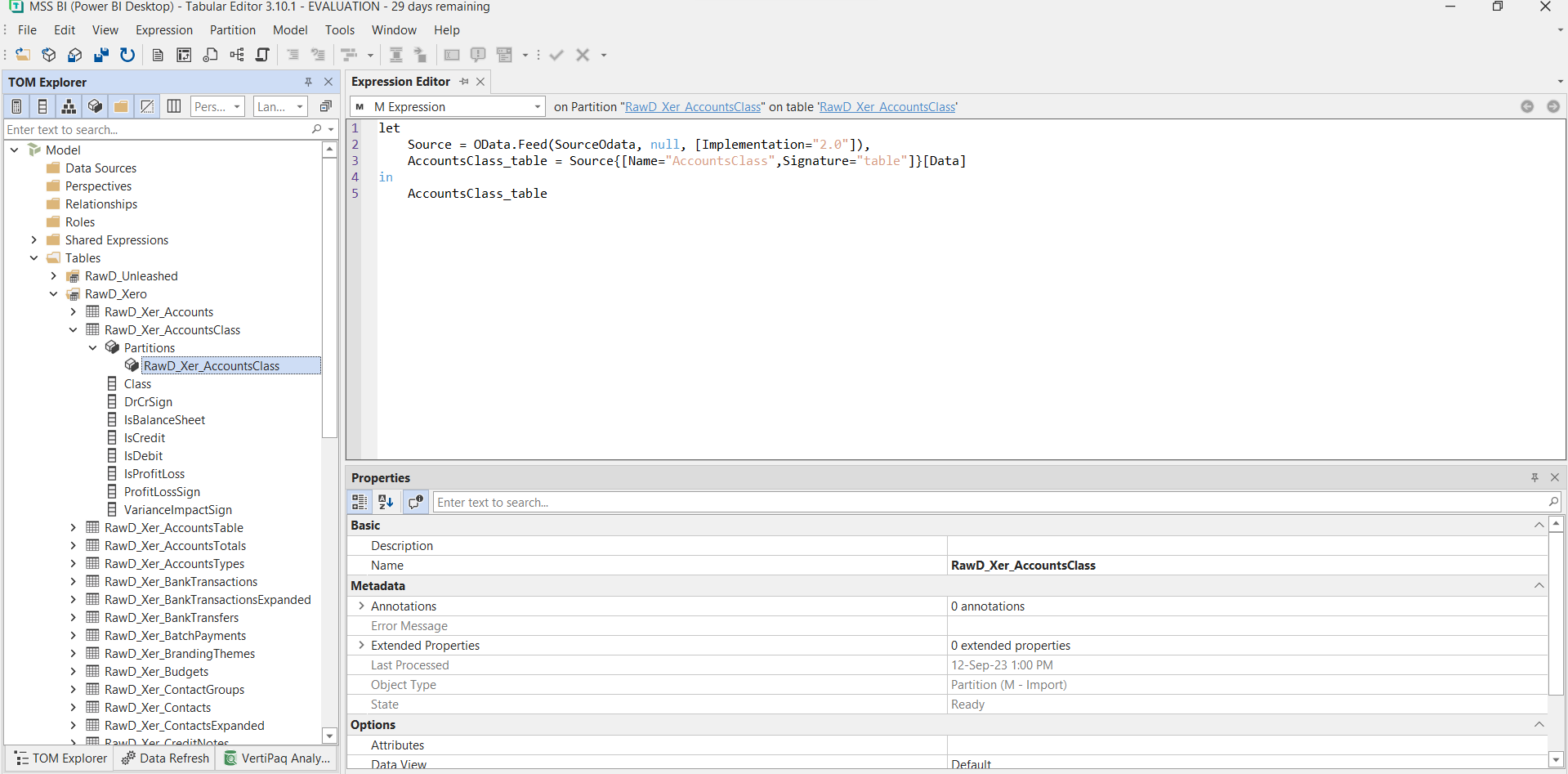This screenshot has width=1568, height=774.
Task: Collapse the RawD_Xer_AccountsClass table node
Action: pos(74,329)
